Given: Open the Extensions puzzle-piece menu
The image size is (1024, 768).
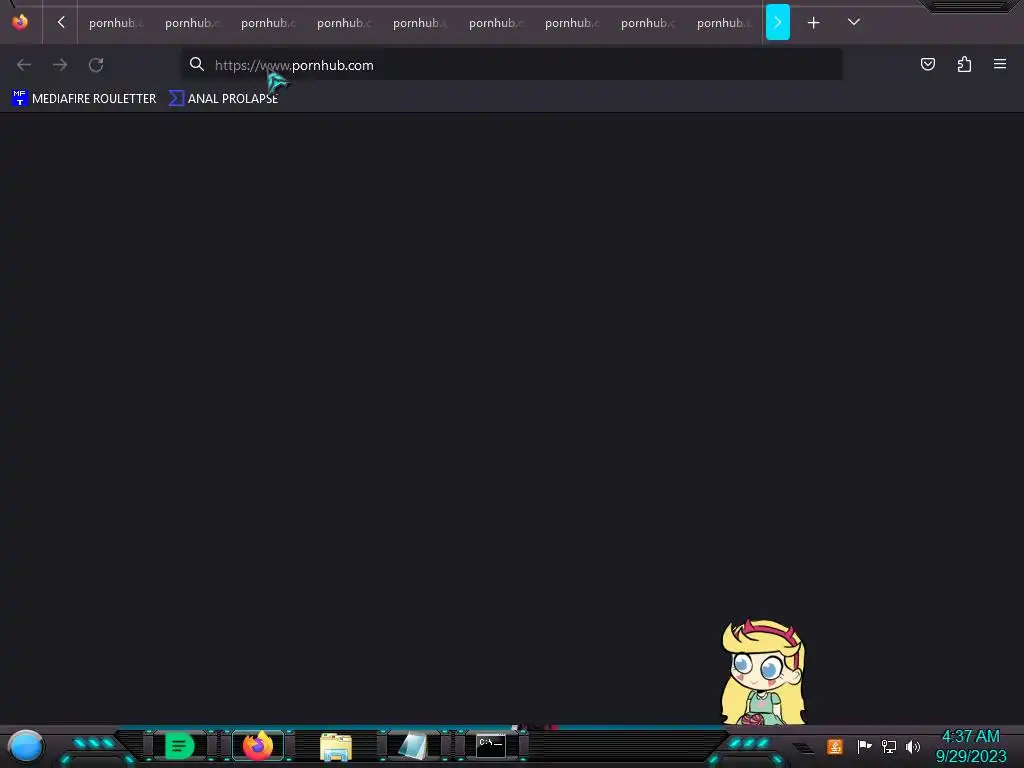Looking at the screenshot, I should click(x=964, y=64).
